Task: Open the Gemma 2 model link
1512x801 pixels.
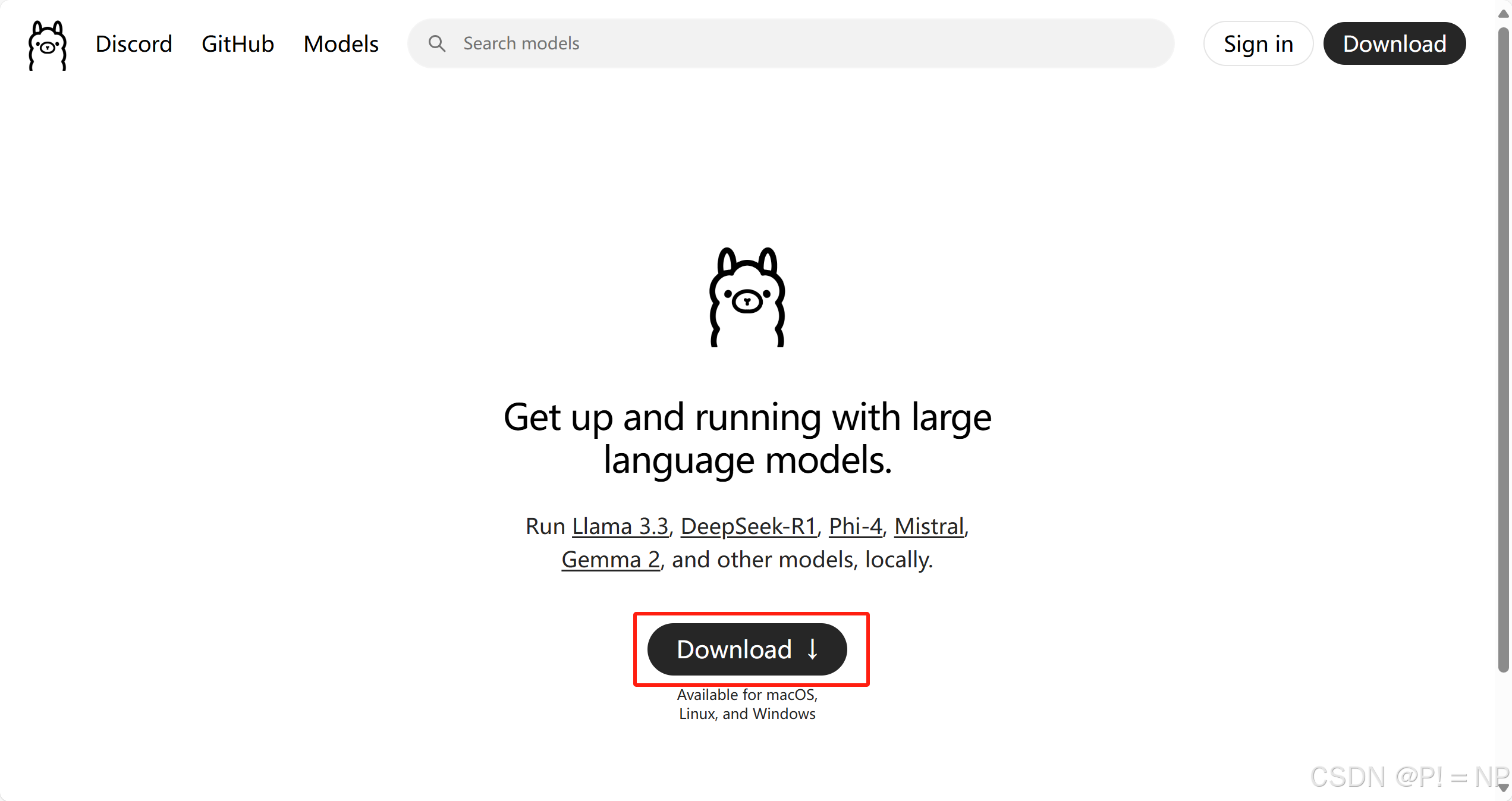Action: pos(611,560)
